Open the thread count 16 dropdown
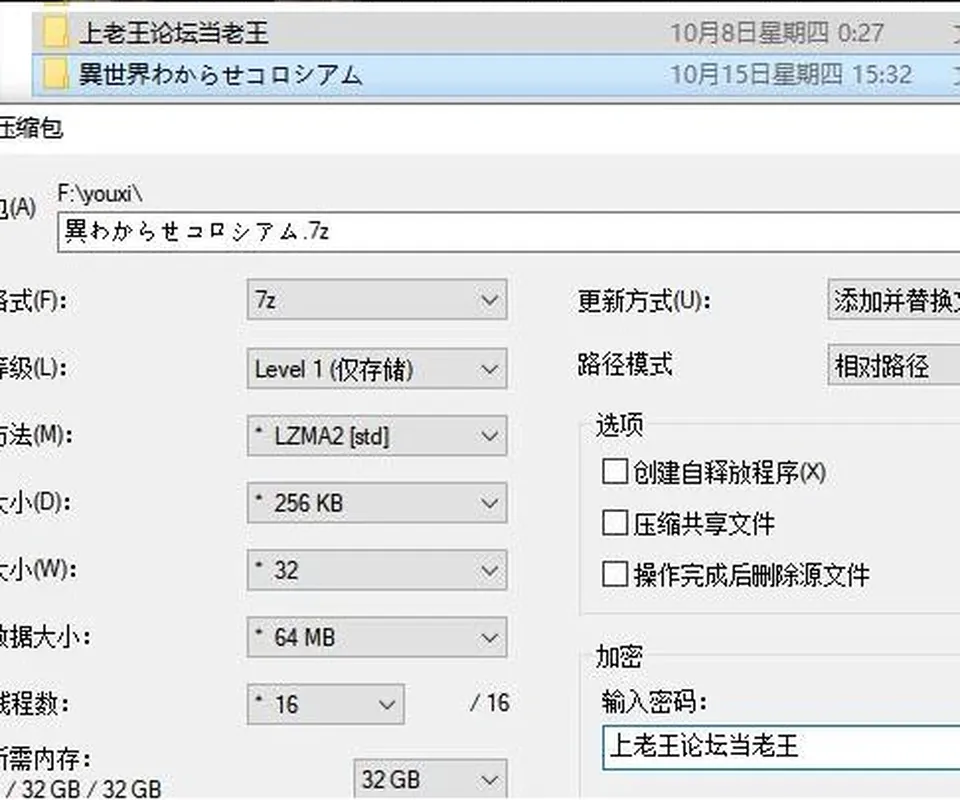960x800 pixels. point(326,705)
